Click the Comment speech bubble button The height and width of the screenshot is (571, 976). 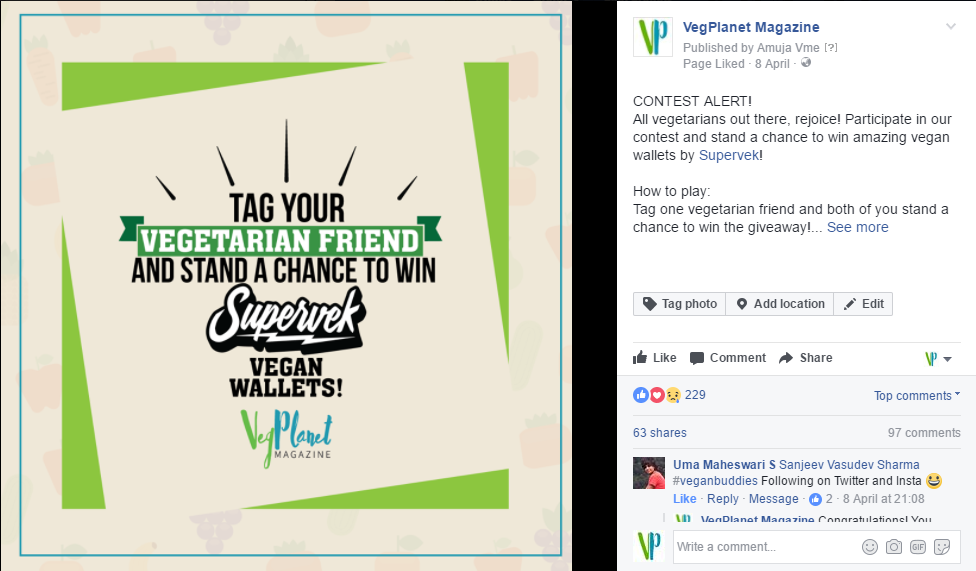point(728,357)
